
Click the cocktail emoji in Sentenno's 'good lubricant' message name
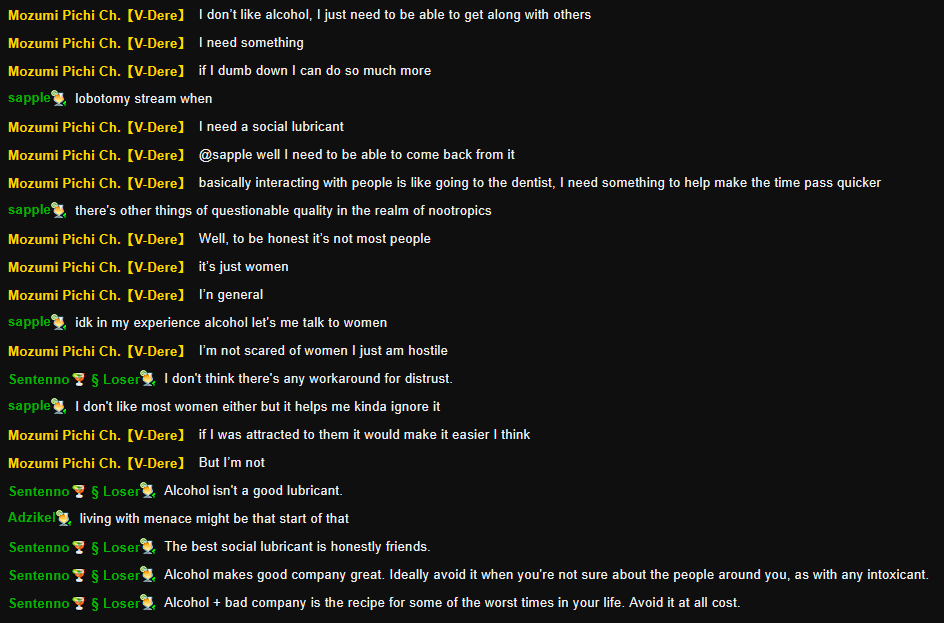78,490
